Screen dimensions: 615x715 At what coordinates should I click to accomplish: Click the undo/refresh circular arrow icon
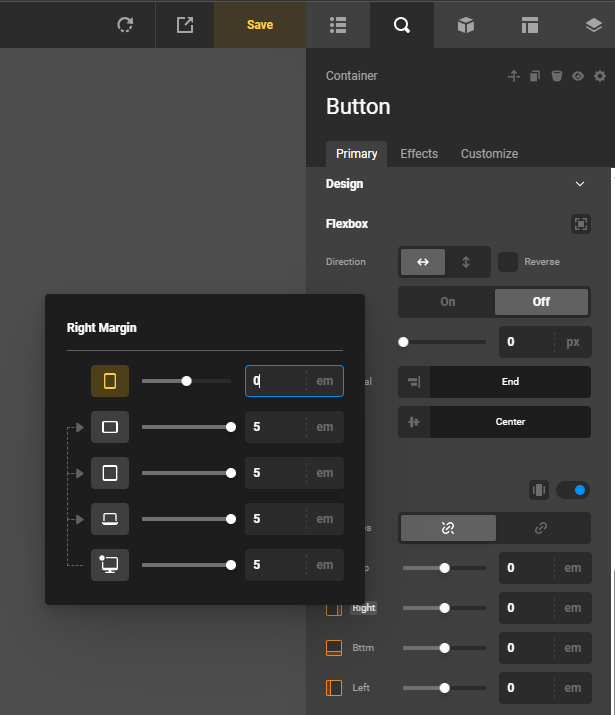(125, 25)
